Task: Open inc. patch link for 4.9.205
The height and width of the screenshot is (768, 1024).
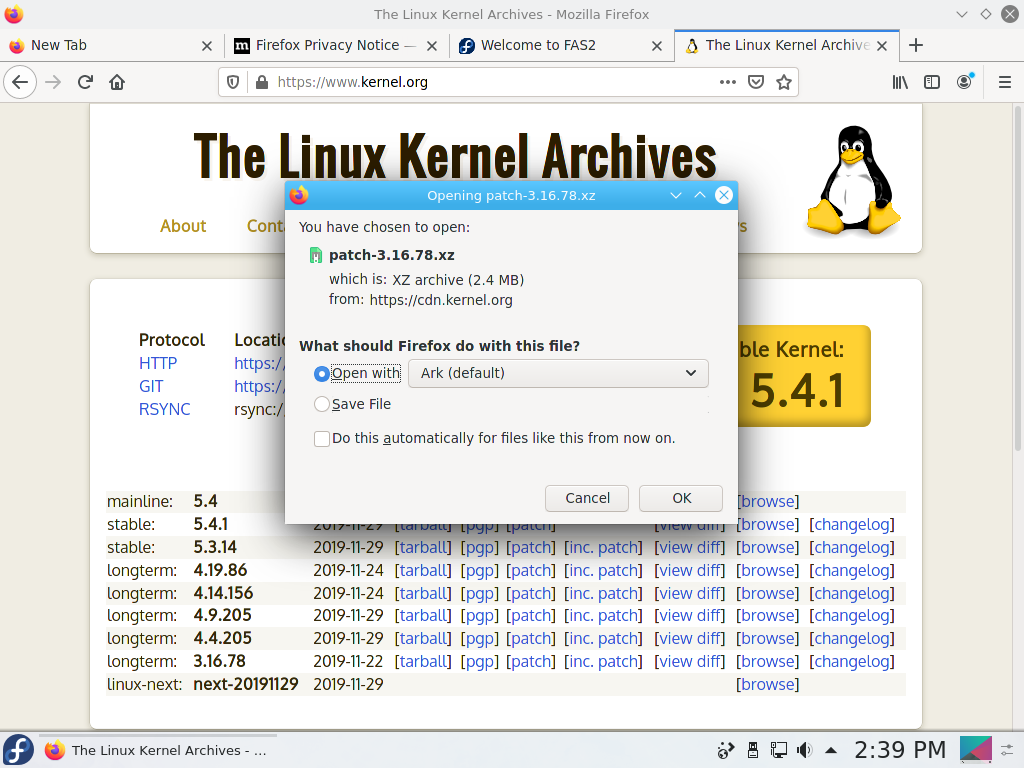Action: click(x=603, y=616)
